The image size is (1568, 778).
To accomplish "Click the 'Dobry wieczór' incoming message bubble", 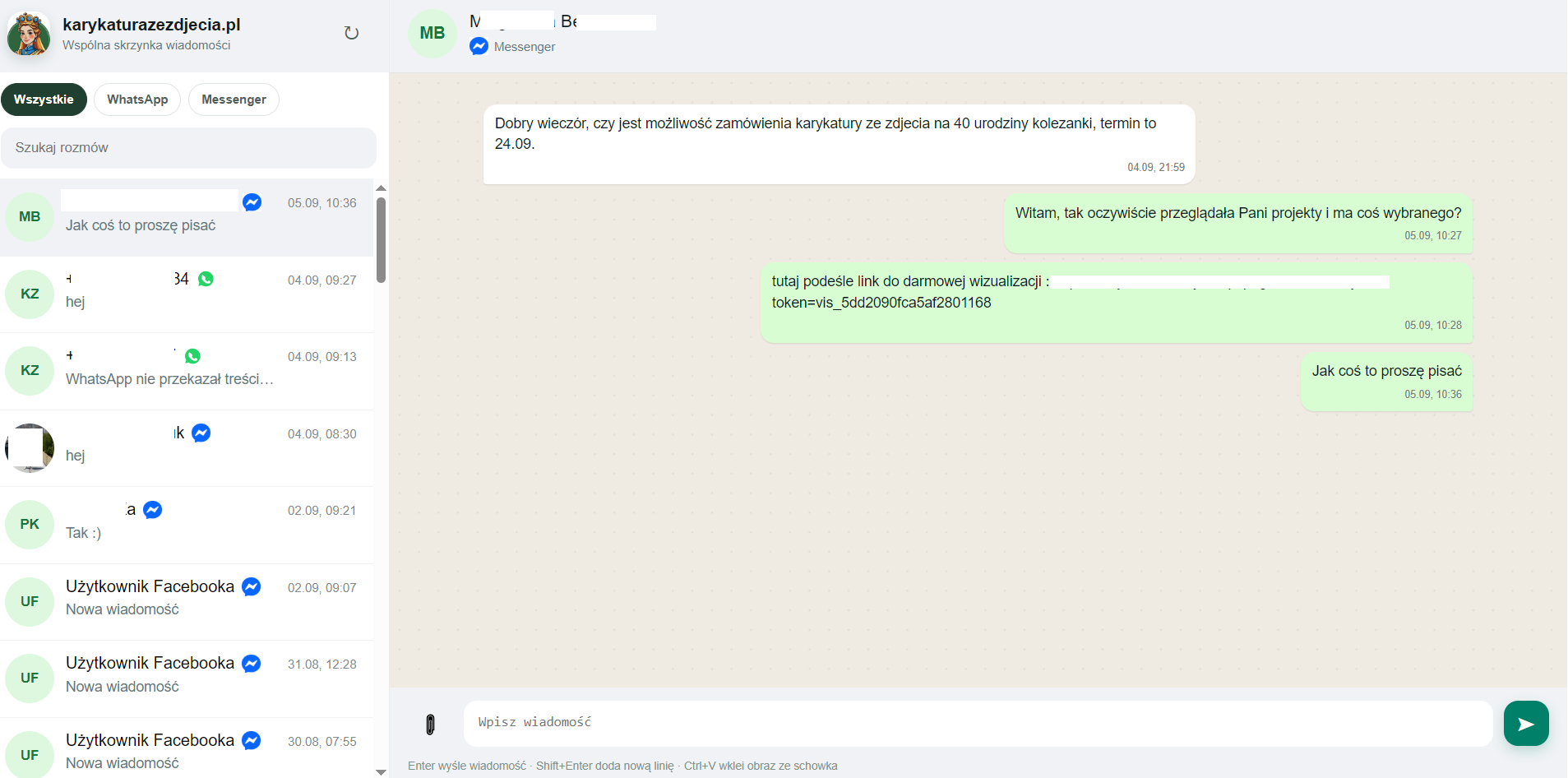I will click(x=839, y=144).
